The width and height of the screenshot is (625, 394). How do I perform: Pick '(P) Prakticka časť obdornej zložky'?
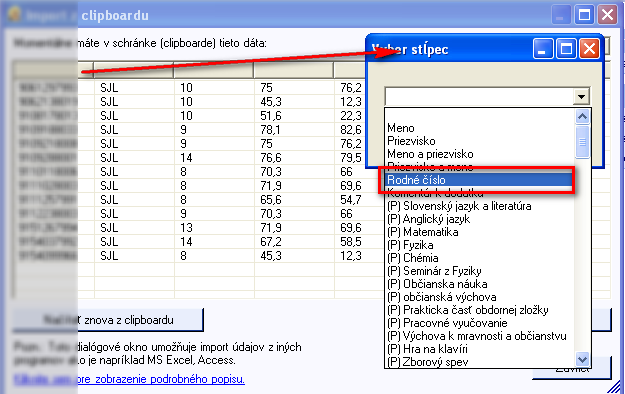pyautogui.click(x=468, y=310)
